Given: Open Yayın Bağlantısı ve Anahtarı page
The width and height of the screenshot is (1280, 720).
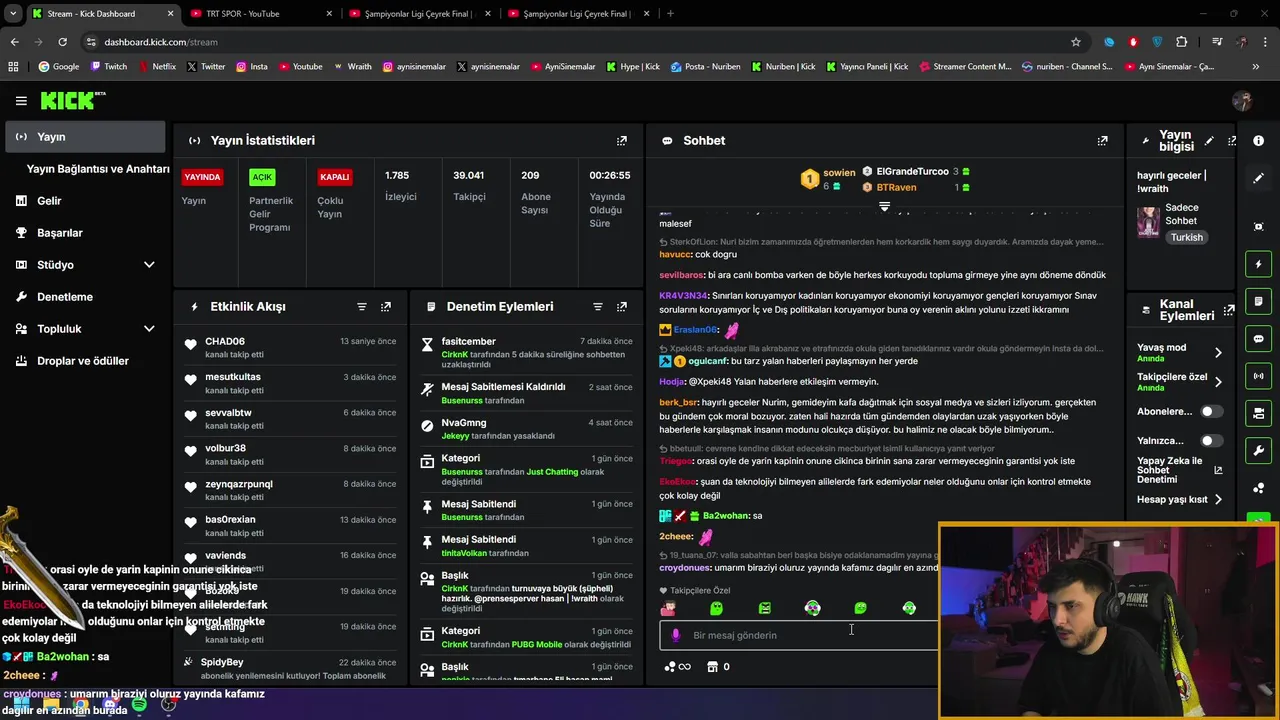Looking at the screenshot, I should 98,169.
